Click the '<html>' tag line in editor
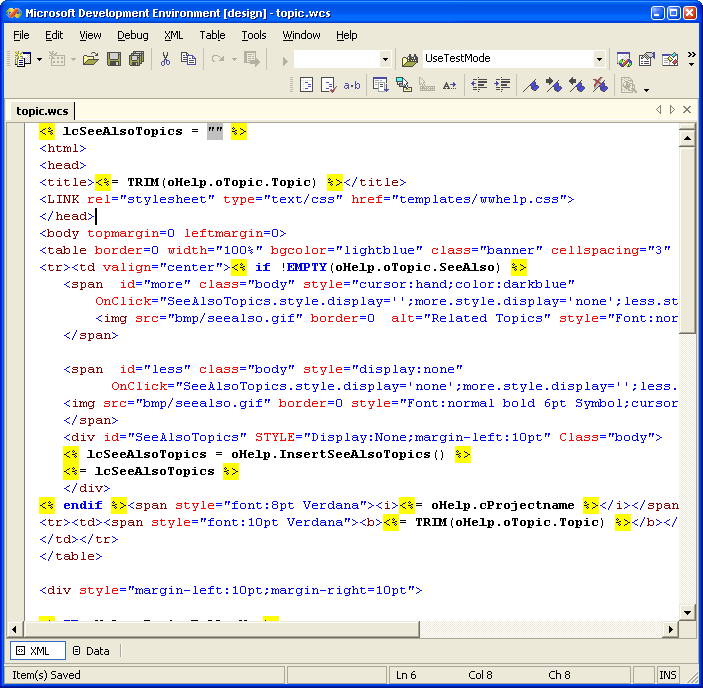Screen dimensions: 703x688 63,148
